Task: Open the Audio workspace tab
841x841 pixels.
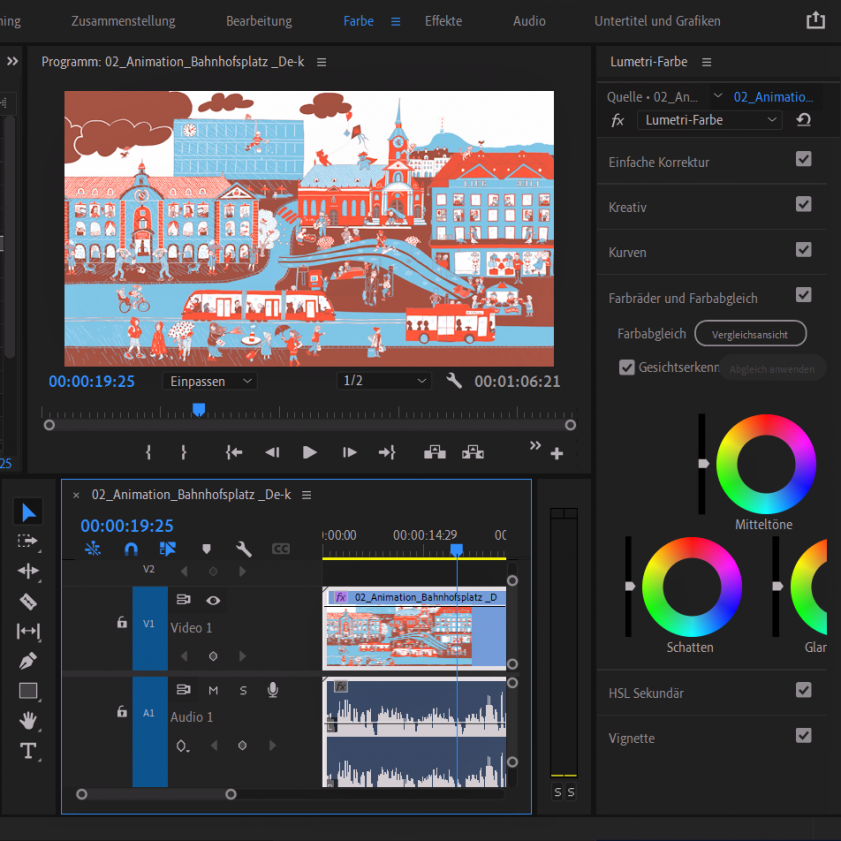Action: [529, 21]
